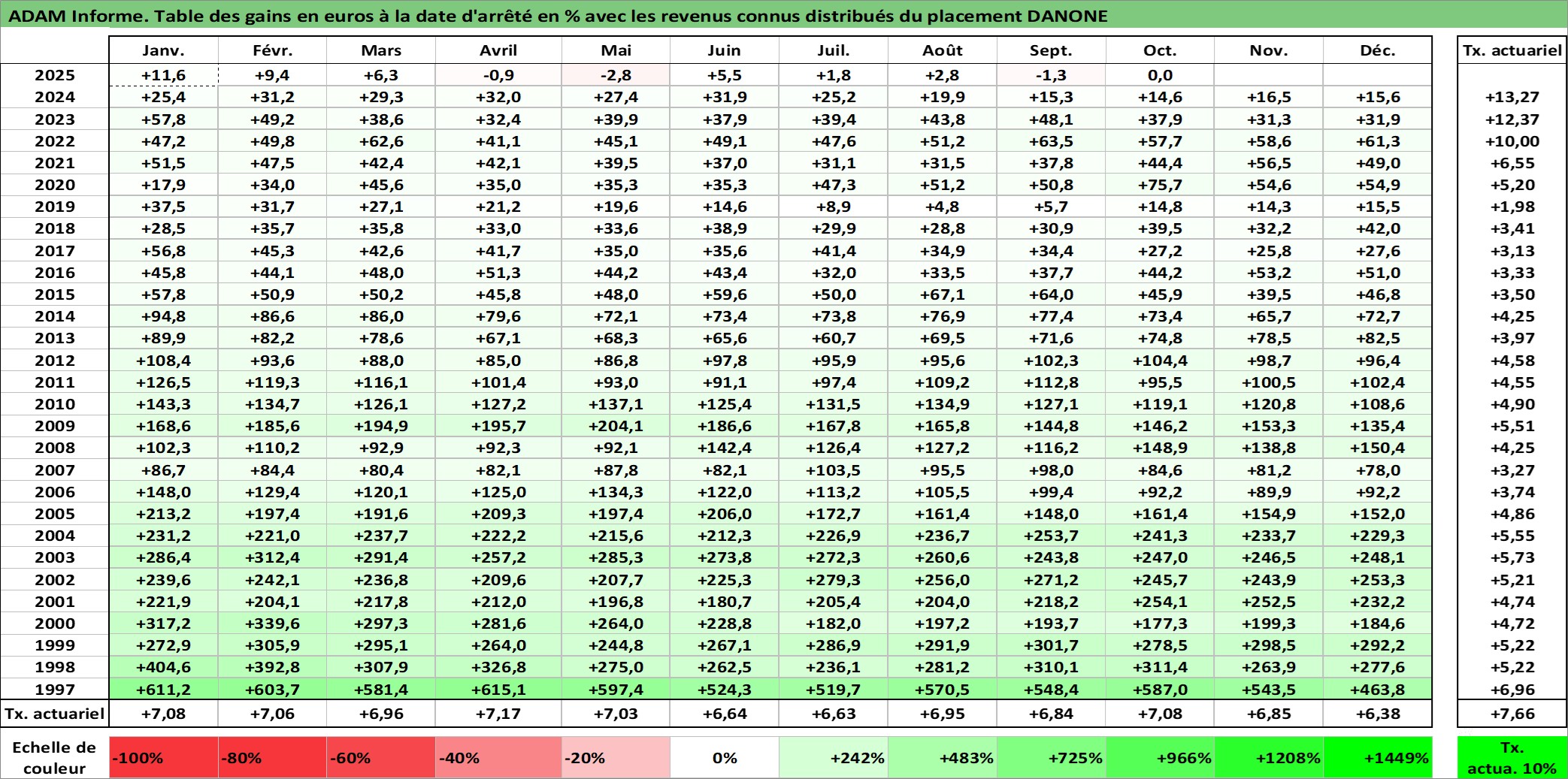Click the 'Janv.' column header

164,50
